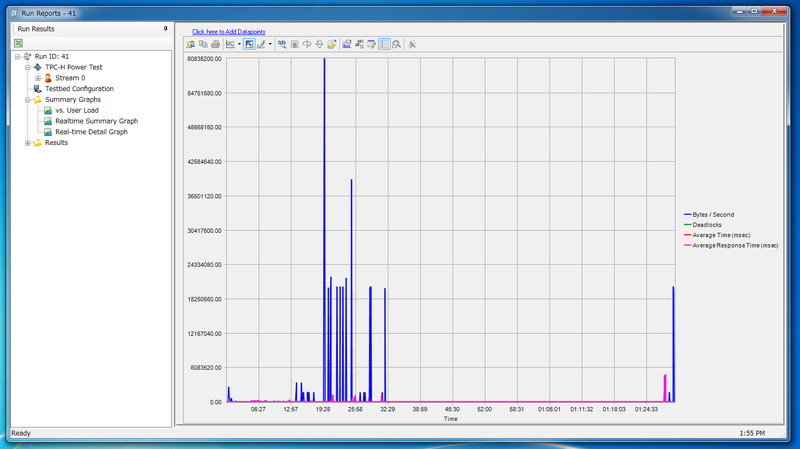Toggle the 3D view icon
The height and width of the screenshot is (449, 800).
[x=282, y=44]
